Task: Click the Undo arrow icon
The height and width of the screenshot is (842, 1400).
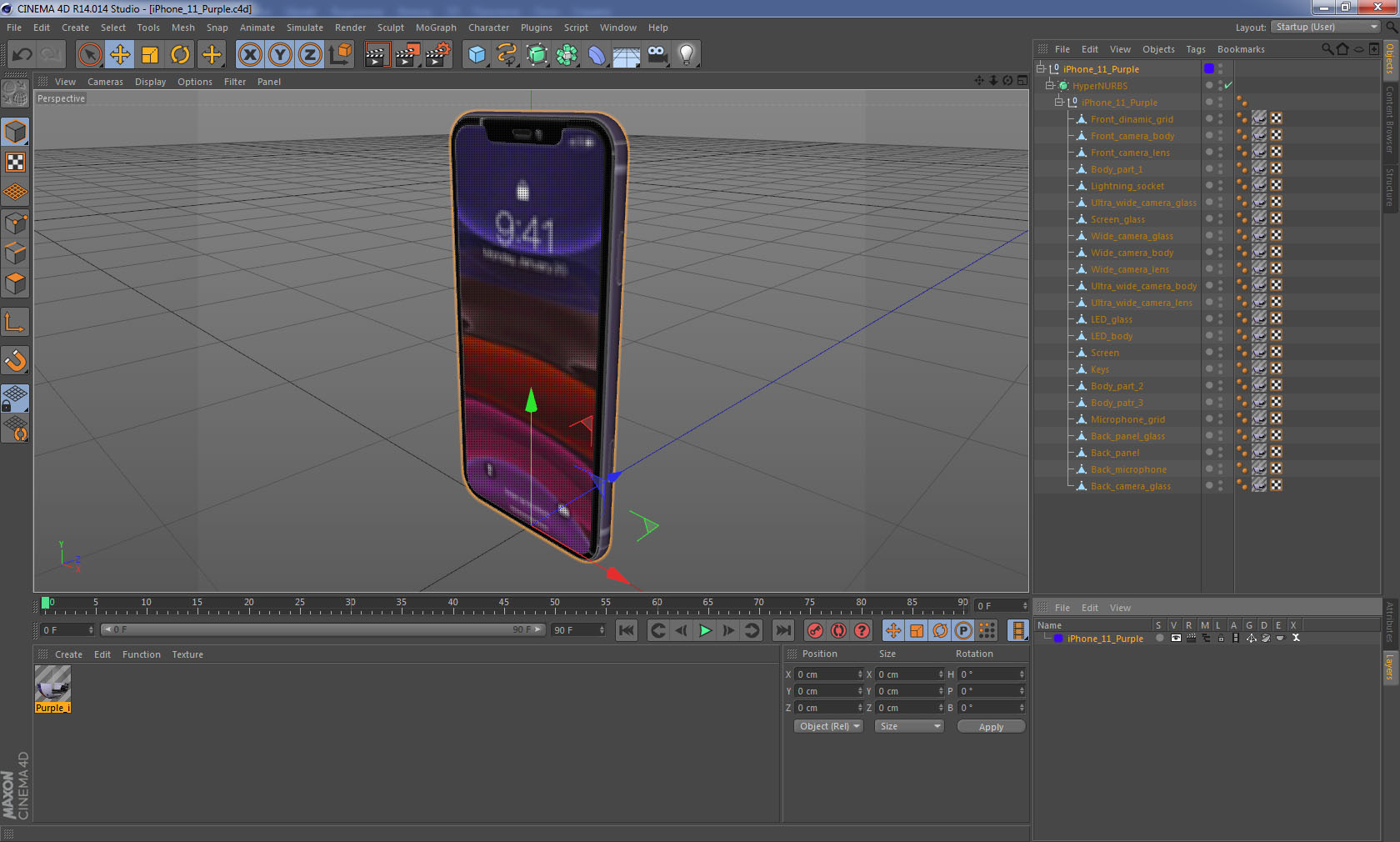Action: click(22, 55)
